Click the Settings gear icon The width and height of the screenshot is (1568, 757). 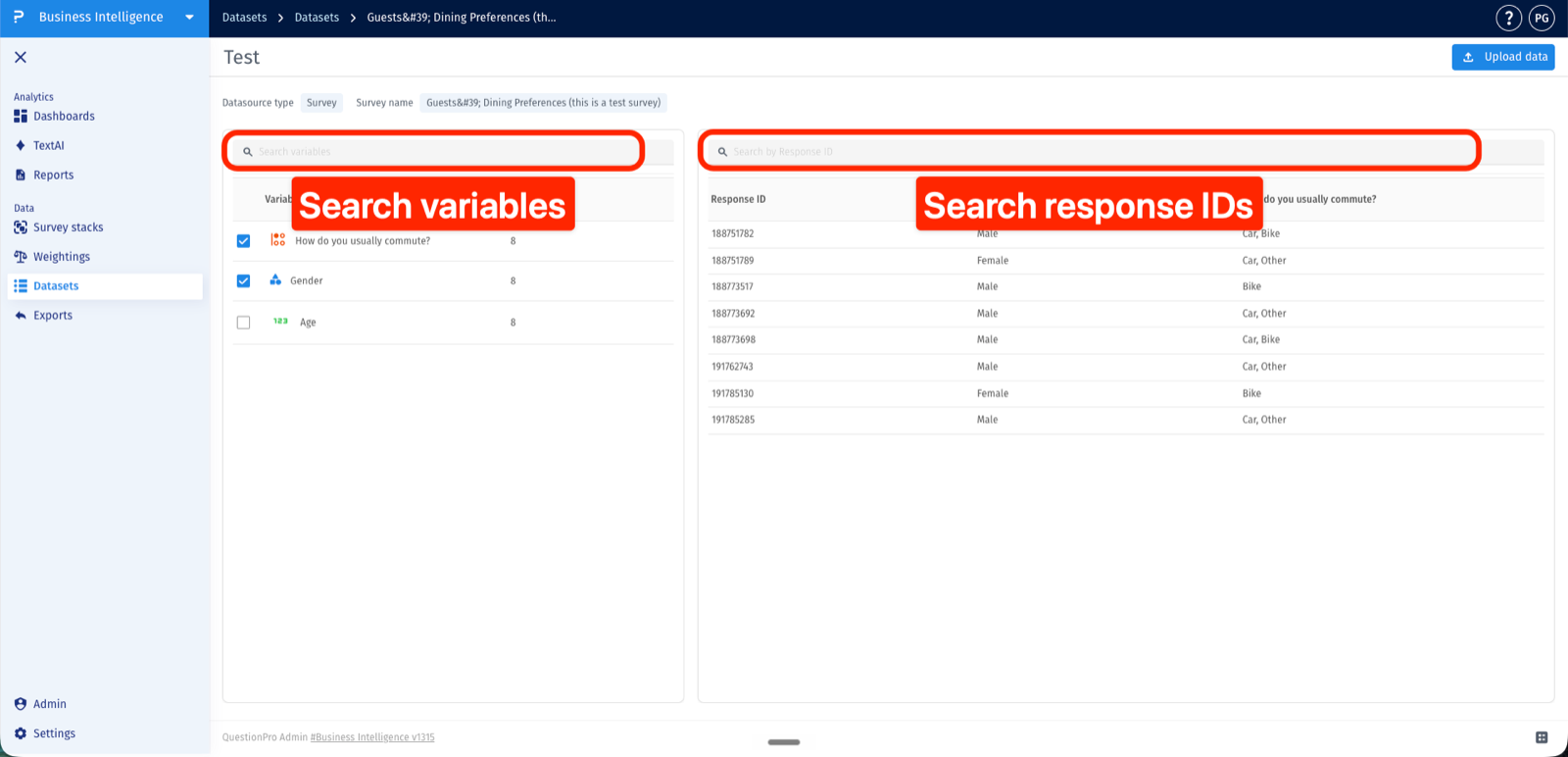[x=21, y=732]
